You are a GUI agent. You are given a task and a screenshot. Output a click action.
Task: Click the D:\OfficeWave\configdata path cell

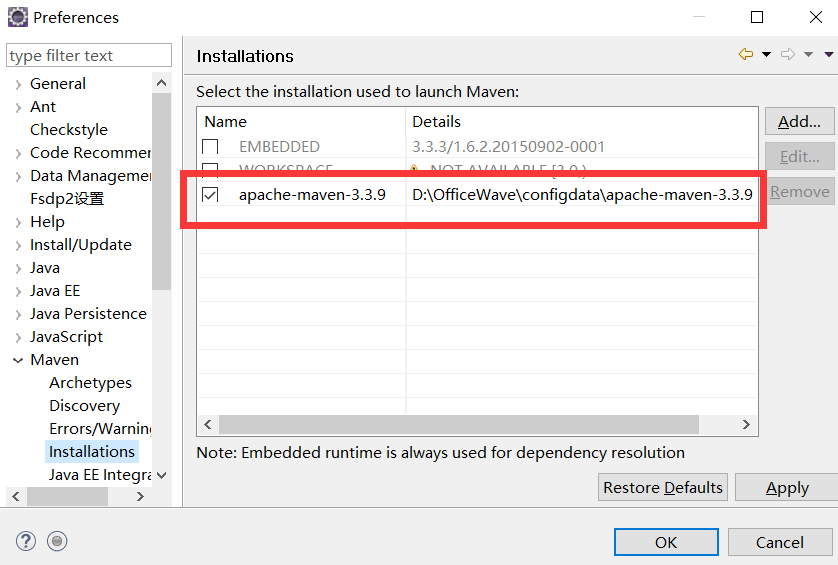click(x=582, y=195)
